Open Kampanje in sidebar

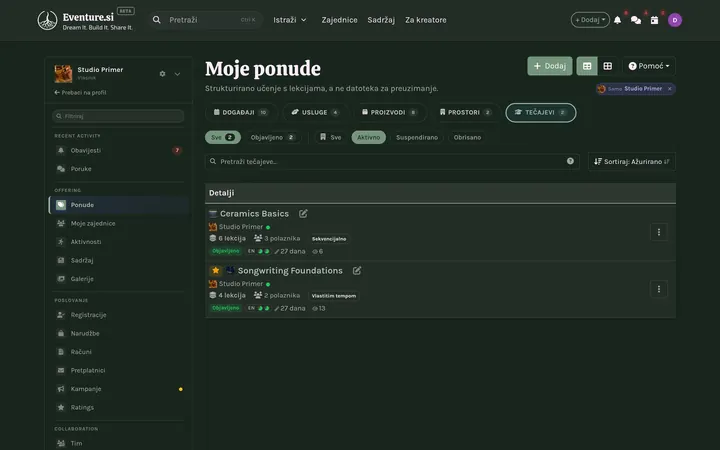click(x=118, y=388)
